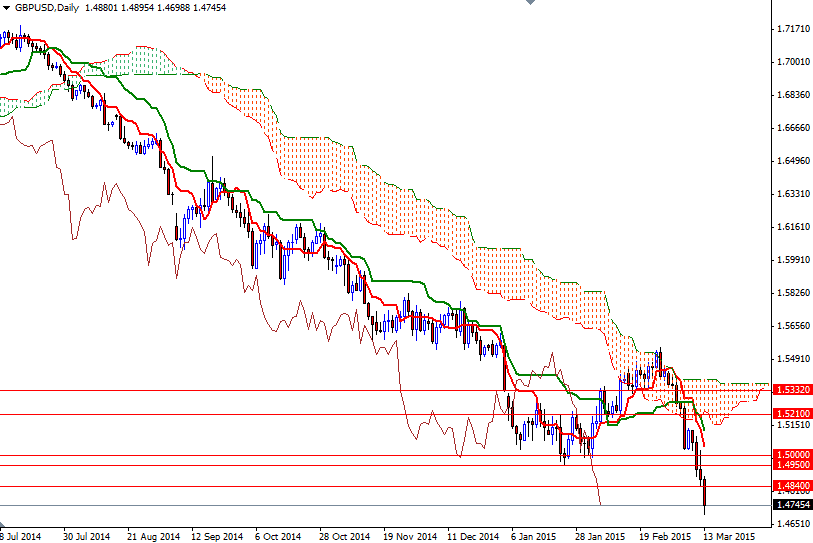Click the 1.64960 price axis value
813x543 pixels.
(793, 161)
